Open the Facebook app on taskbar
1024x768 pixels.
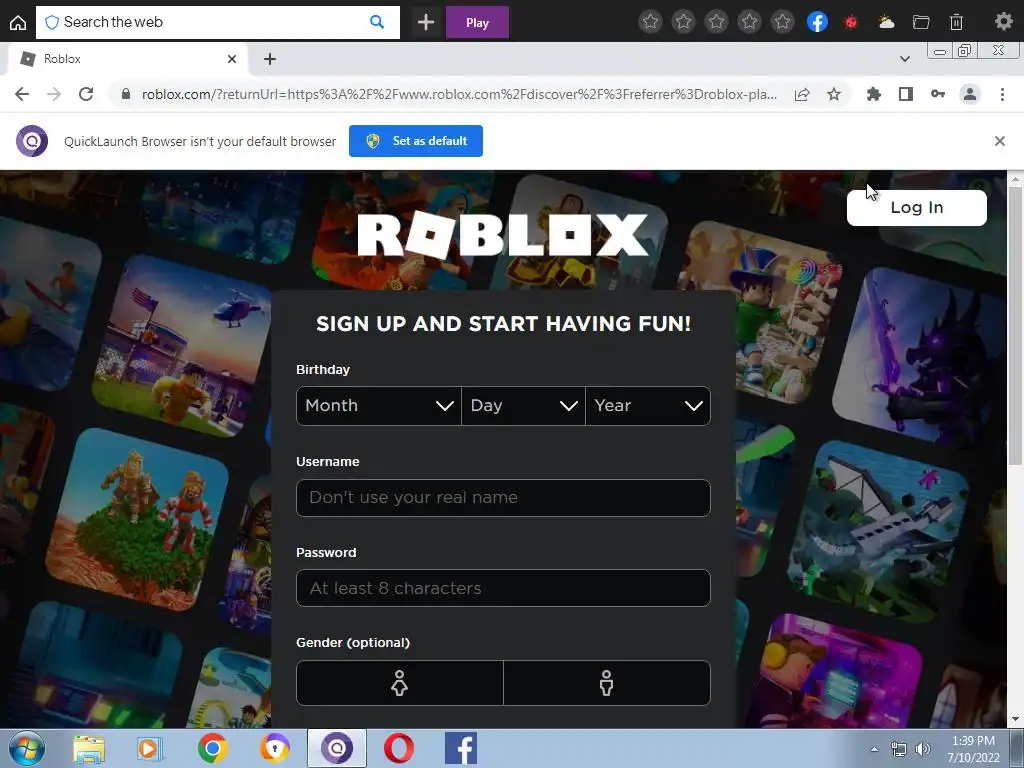point(461,748)
